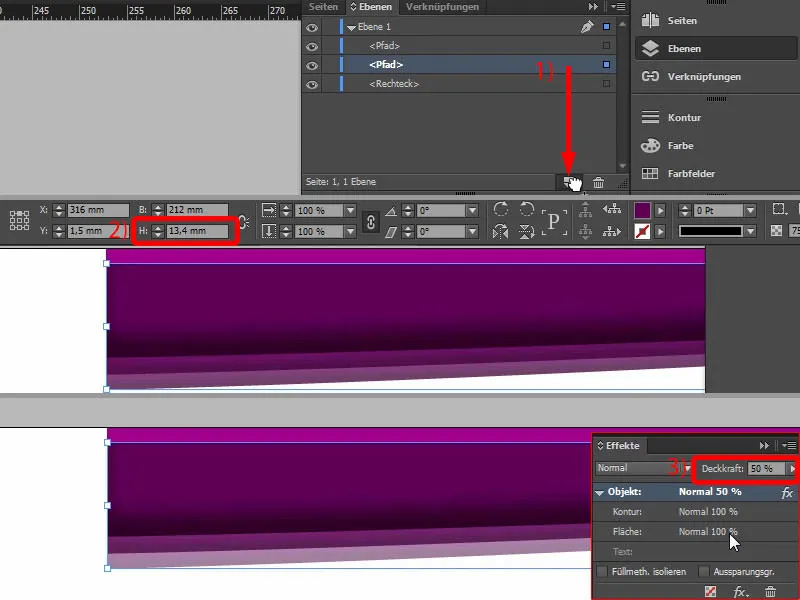800x600 pixels.
Task: Enable the Füllmeth. isolieren checkbox
Action: point(603,571)
